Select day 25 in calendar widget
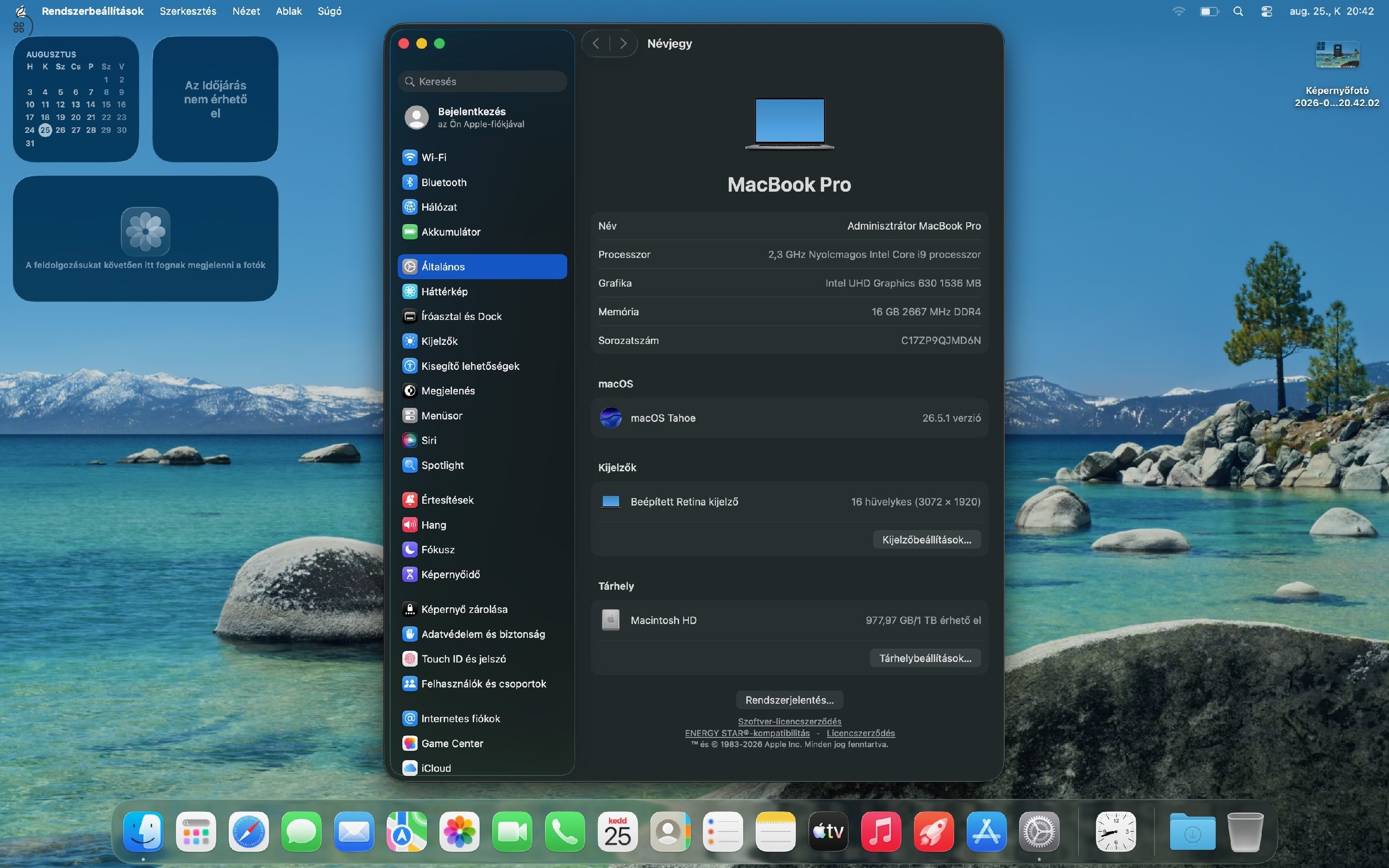 pyautogui.click(x=45, y=130)
